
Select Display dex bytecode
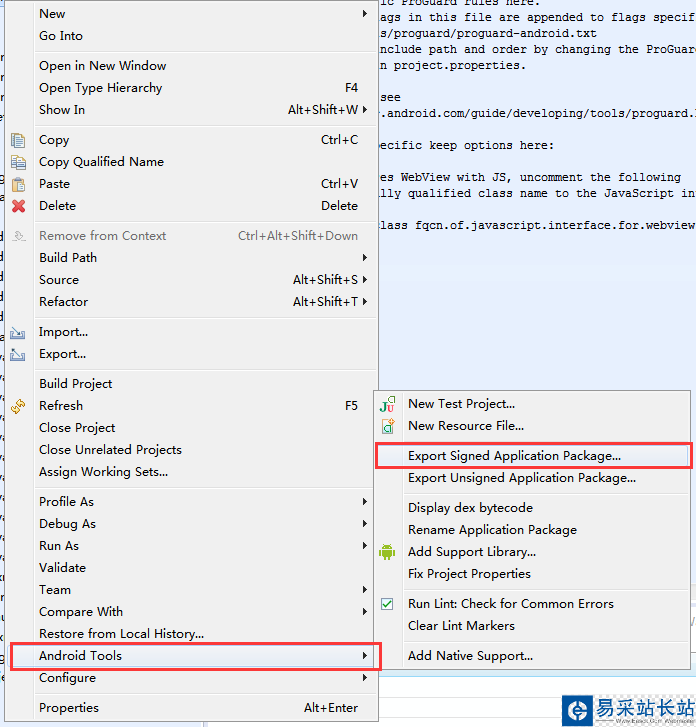tap(532, 508)
